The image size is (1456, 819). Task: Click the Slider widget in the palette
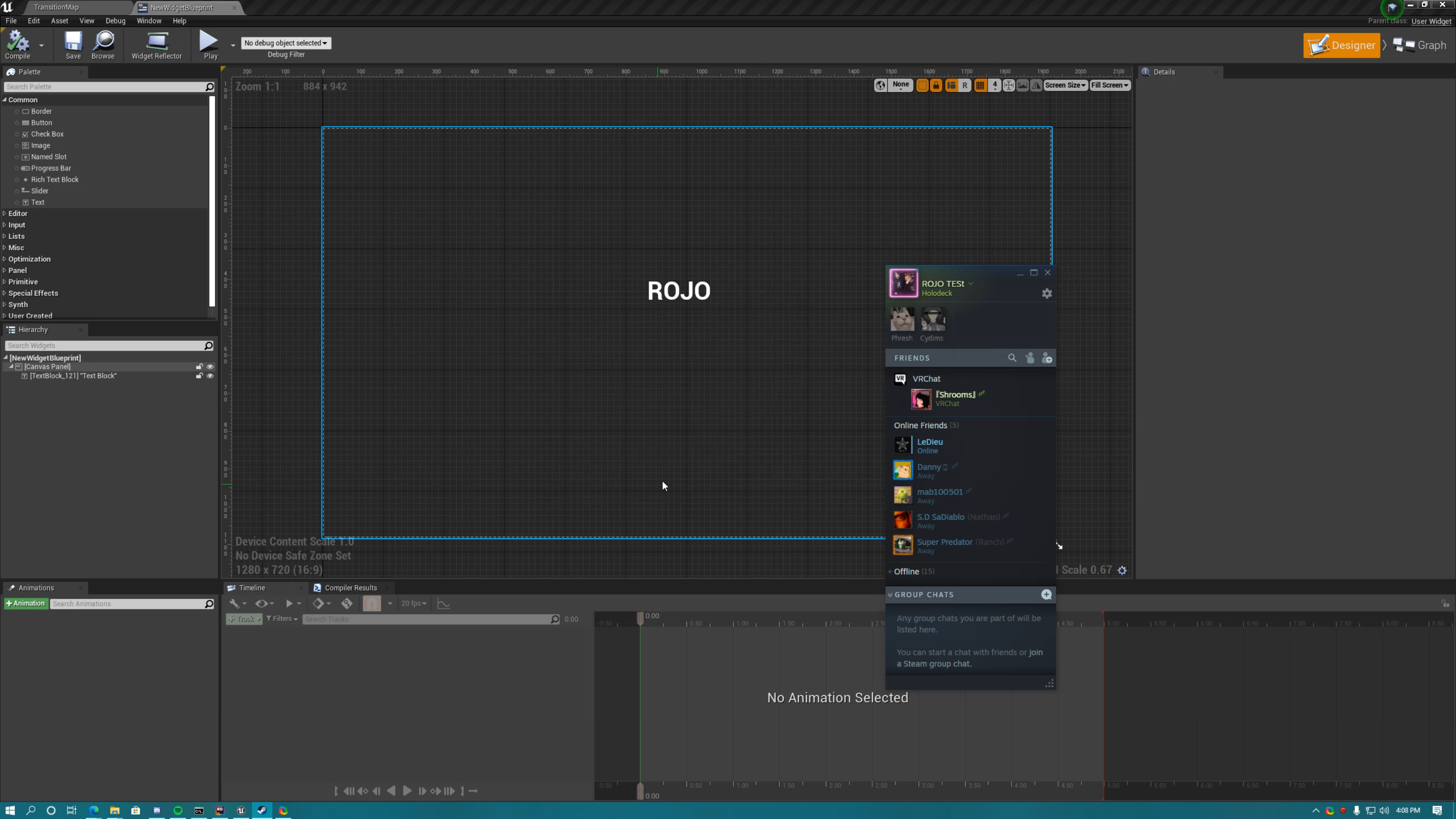39,191
